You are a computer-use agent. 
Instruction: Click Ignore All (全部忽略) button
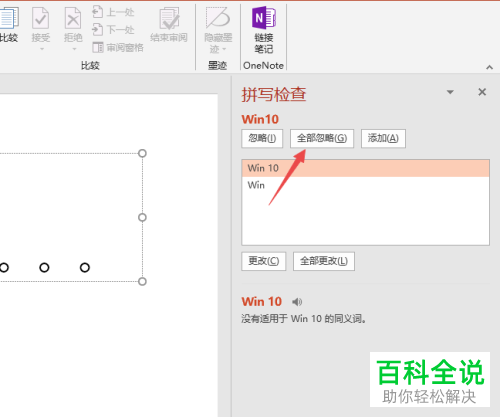[x=322, y=138]
